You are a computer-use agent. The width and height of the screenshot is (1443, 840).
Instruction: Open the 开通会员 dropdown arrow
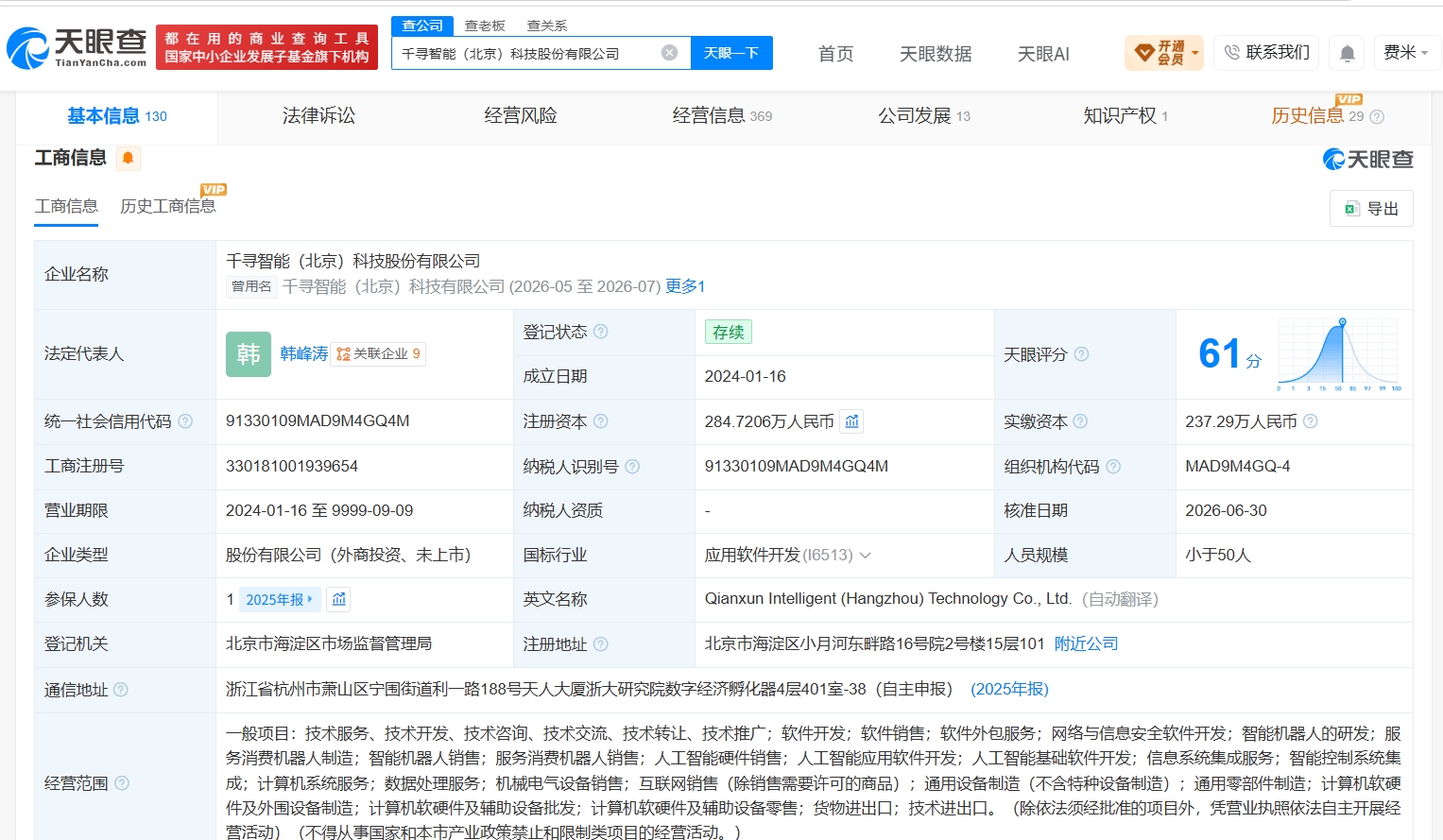click(x=1195, y=53)
